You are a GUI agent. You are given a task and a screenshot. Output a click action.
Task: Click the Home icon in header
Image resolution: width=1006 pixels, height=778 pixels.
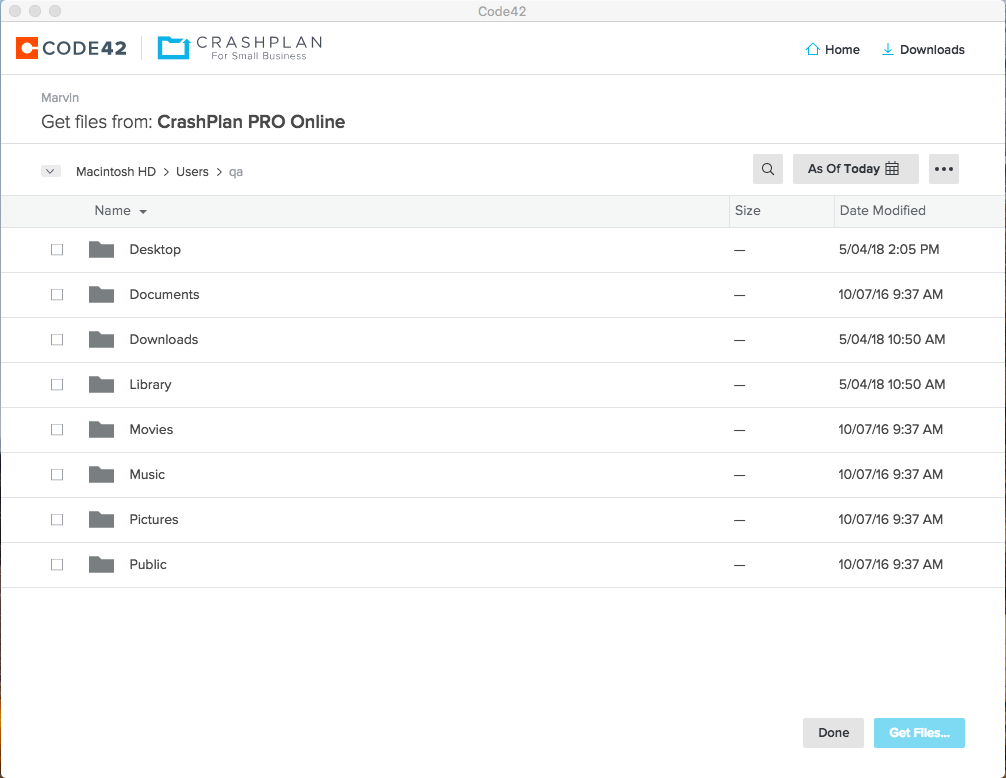click(813, 49)
